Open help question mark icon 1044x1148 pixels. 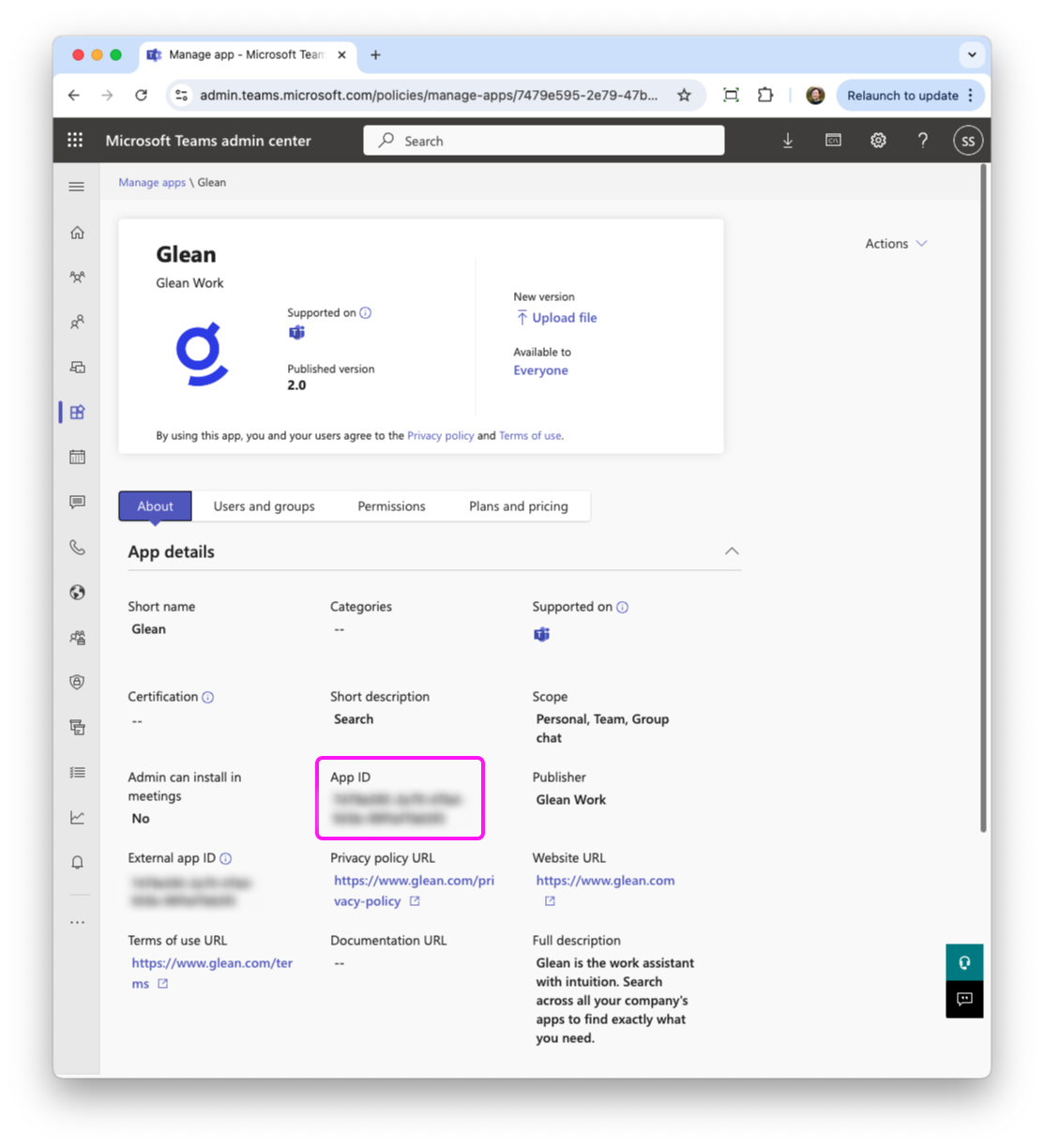coord(923,141)
